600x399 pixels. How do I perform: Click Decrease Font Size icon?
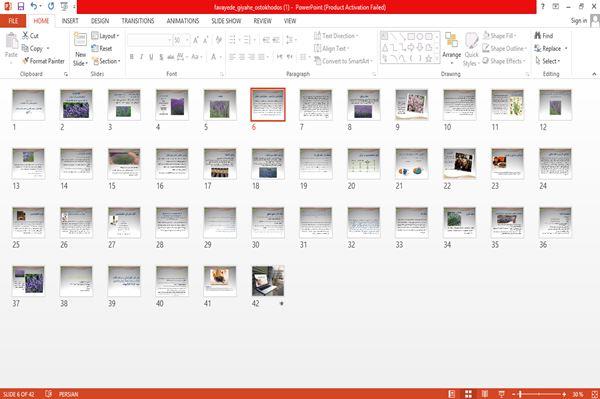click(205, 40)
